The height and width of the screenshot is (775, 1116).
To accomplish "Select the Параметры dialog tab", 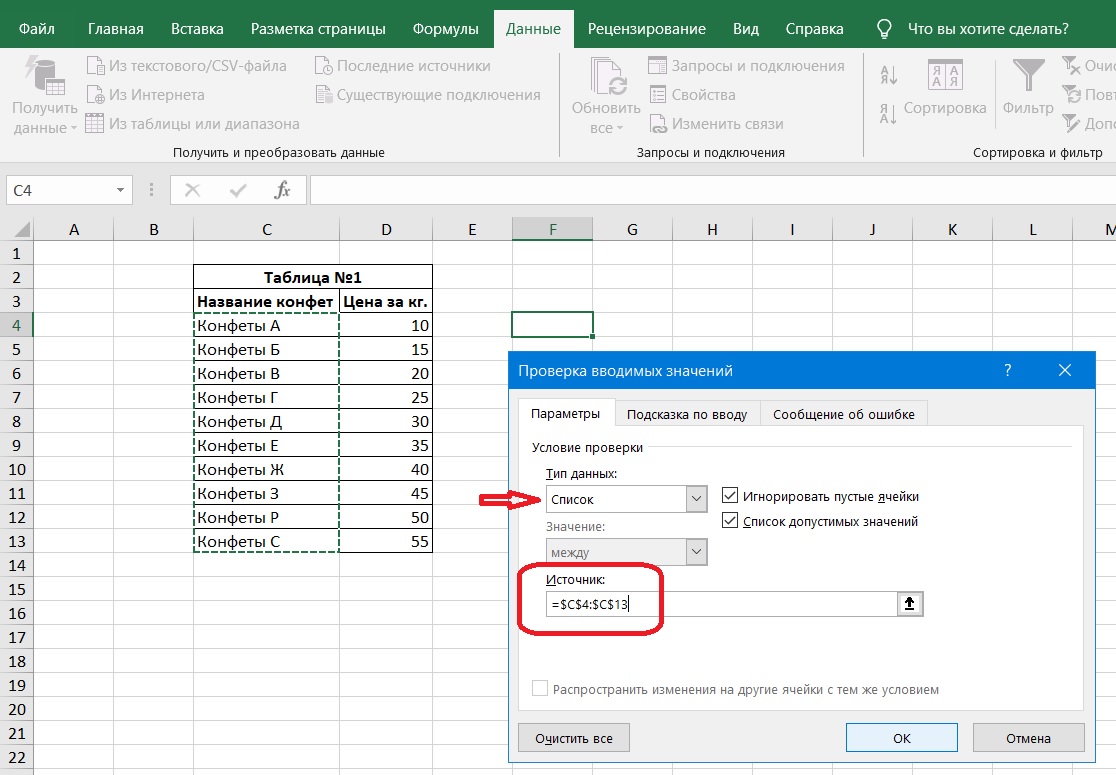I will (x=565, y=413).
